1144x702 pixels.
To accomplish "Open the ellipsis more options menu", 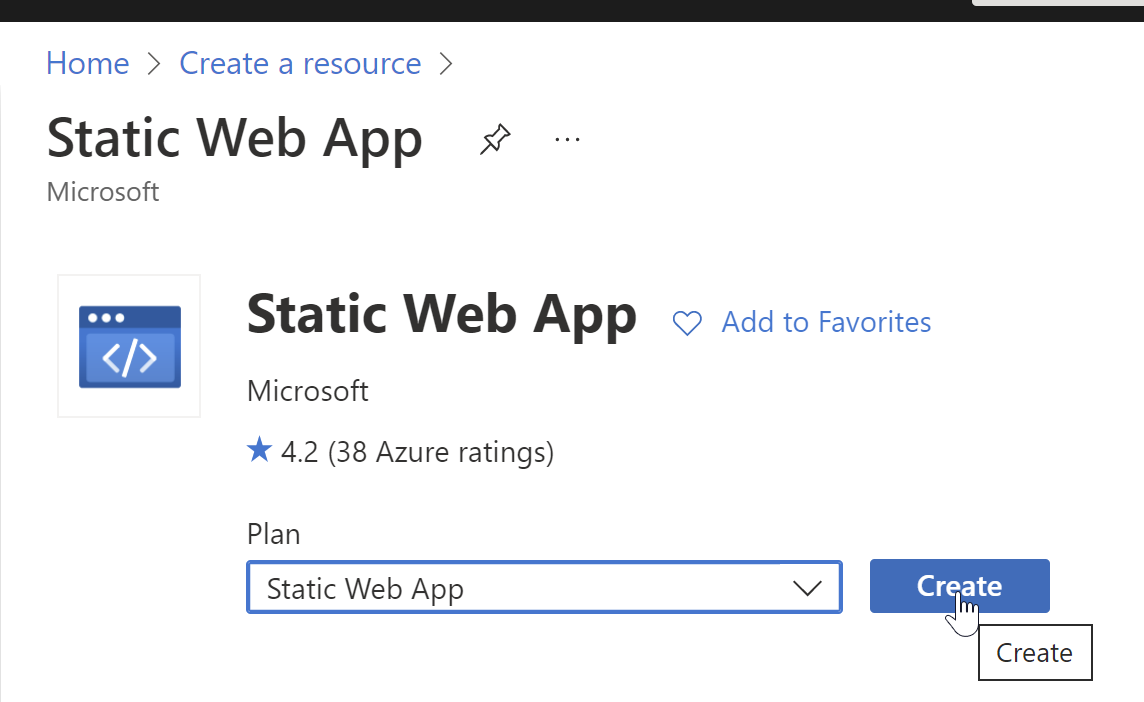I will [x=567, y=139].
